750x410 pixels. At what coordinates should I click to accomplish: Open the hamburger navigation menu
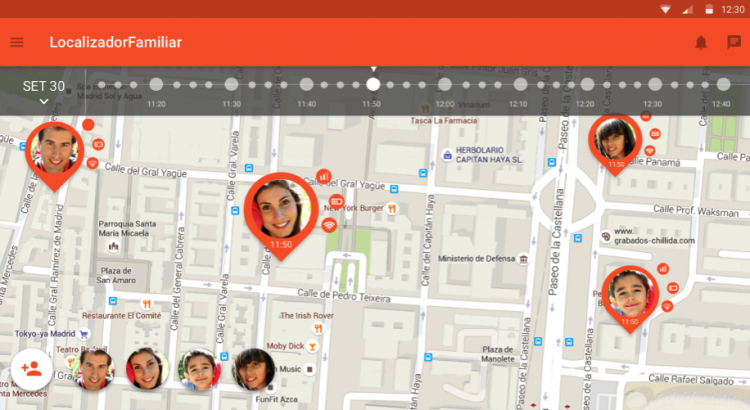click(x=17, y=42)
